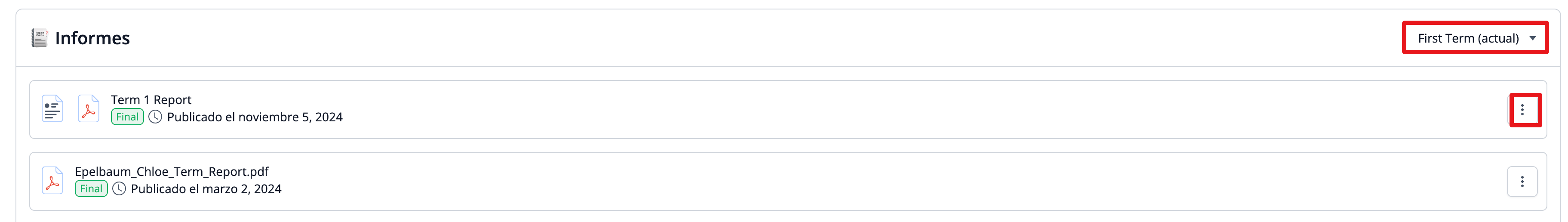
Task: Open the First Term (actual) dropdown
Action: (x=1467, y=38)
